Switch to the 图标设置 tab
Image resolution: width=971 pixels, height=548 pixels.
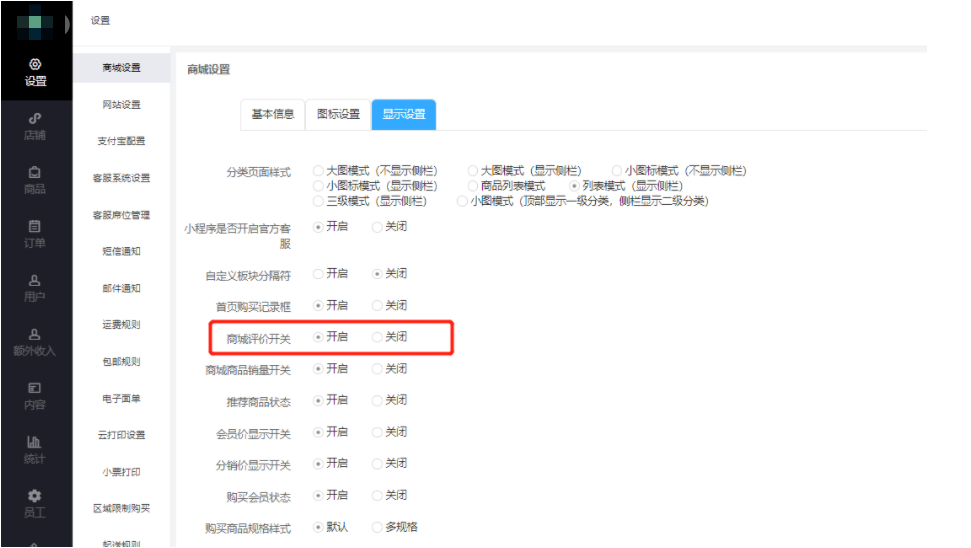pyautogui.click(x=339, y=115)
